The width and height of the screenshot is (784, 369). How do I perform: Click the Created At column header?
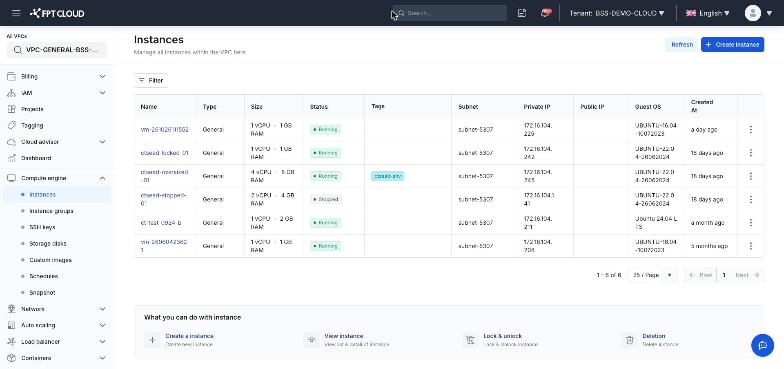click(x=702, y=106)
